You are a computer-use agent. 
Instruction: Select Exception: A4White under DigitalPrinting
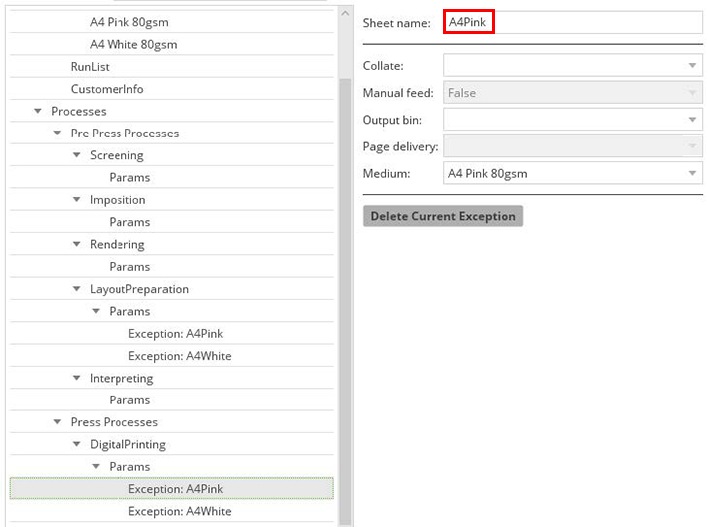click(179, 511)
